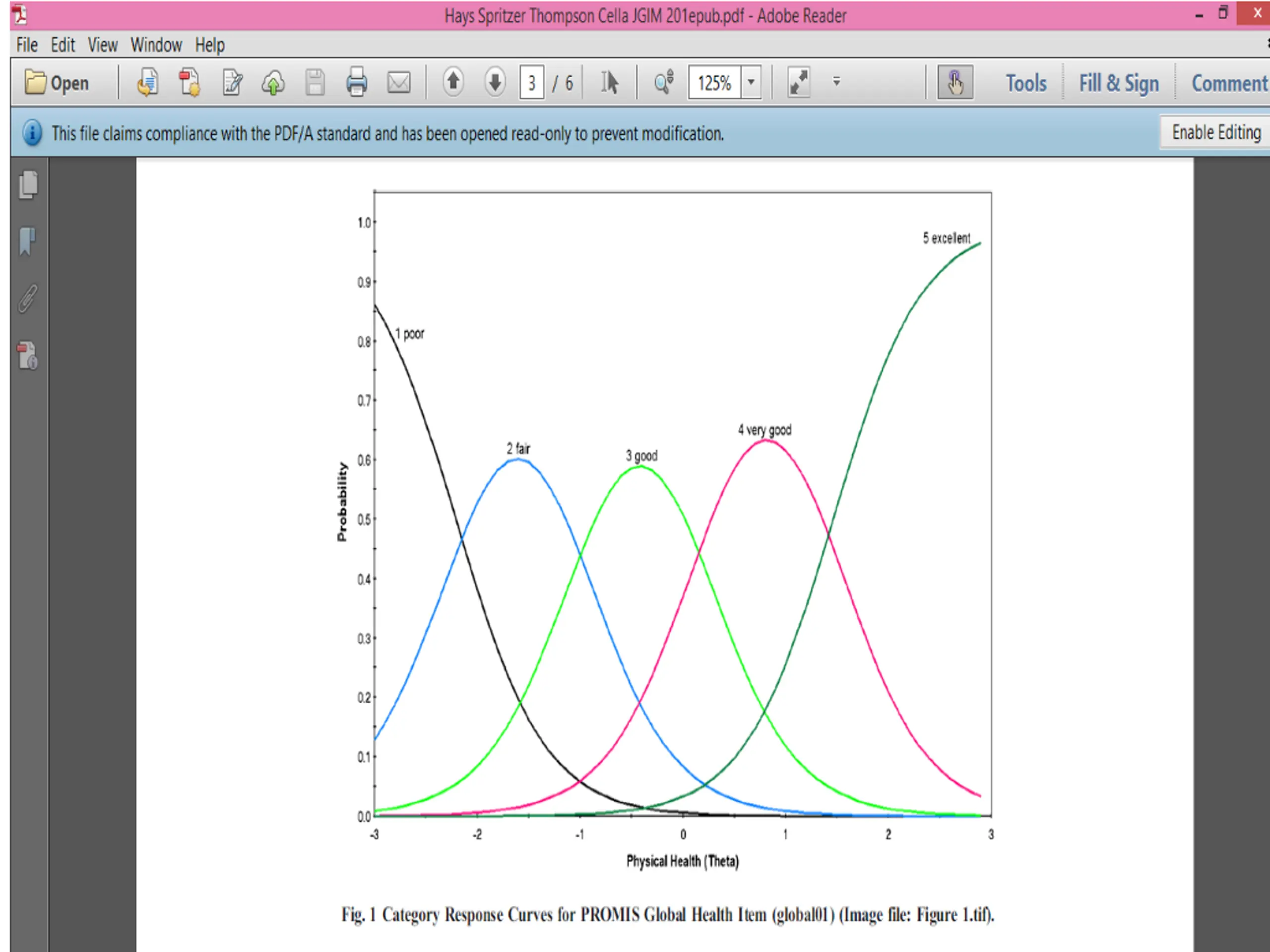Viewport: 1270px width, 952px height.
Task: Click the "5 excellent" curve label
Action: 946,238
